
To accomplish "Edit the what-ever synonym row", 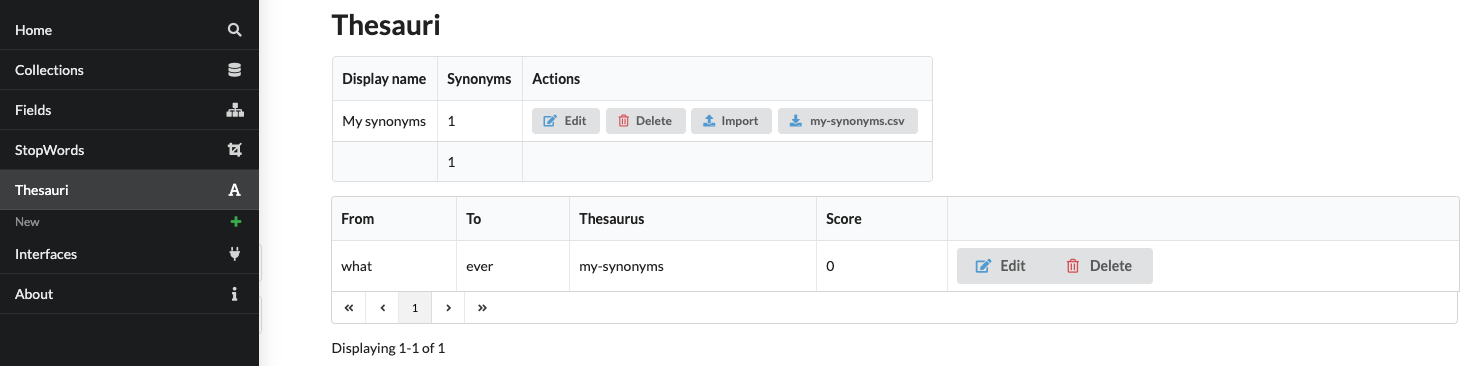I will (x=1001, y=266).
